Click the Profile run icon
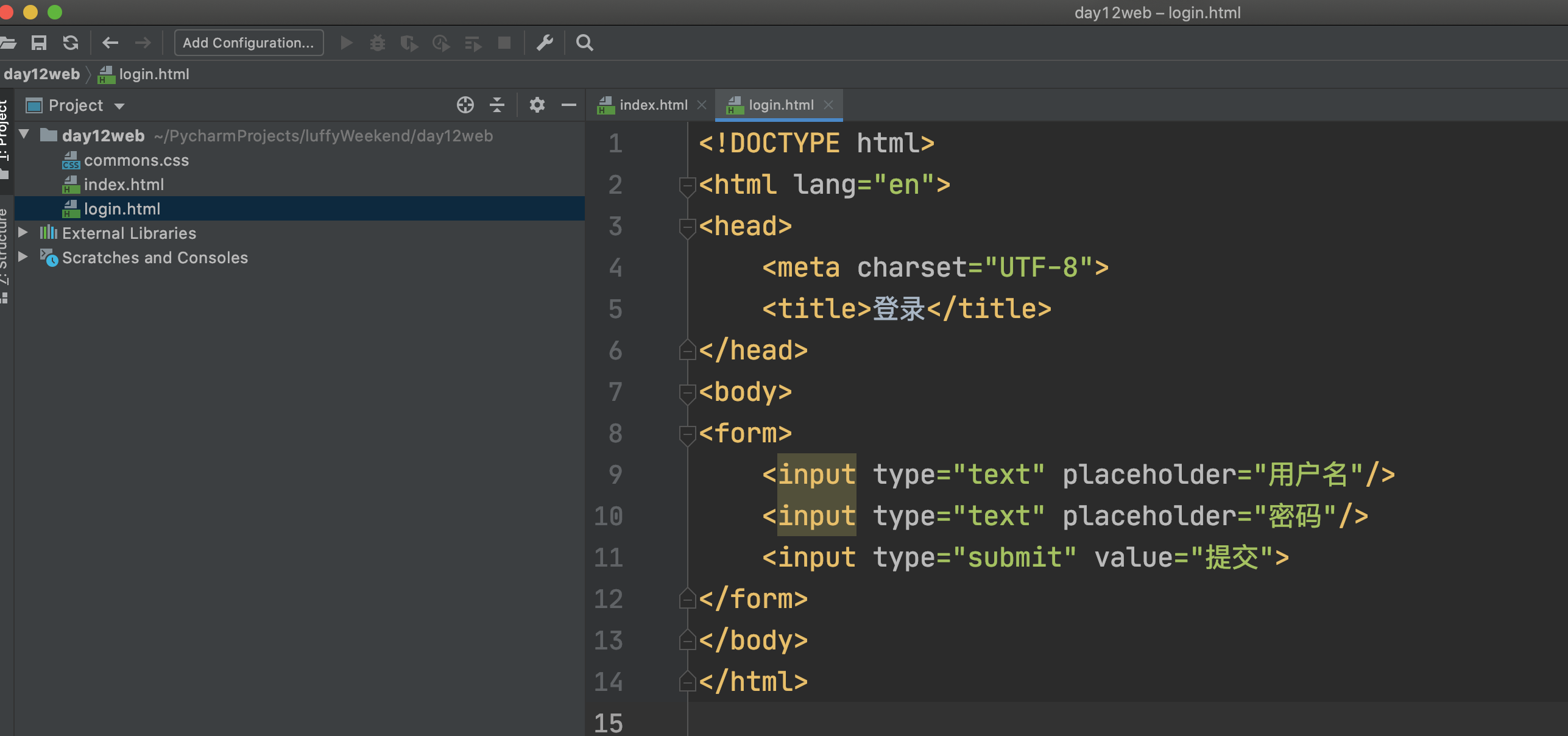The width and height of the screenshot is (1568, 736). [x=441, y=43]
